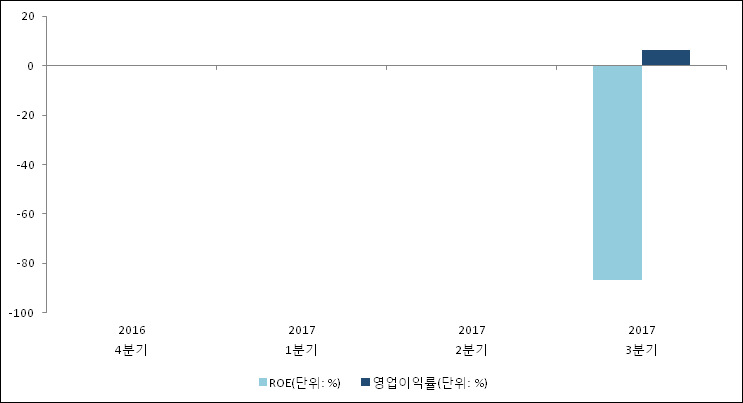Click the light blue ROE bar

pos(617,172)
